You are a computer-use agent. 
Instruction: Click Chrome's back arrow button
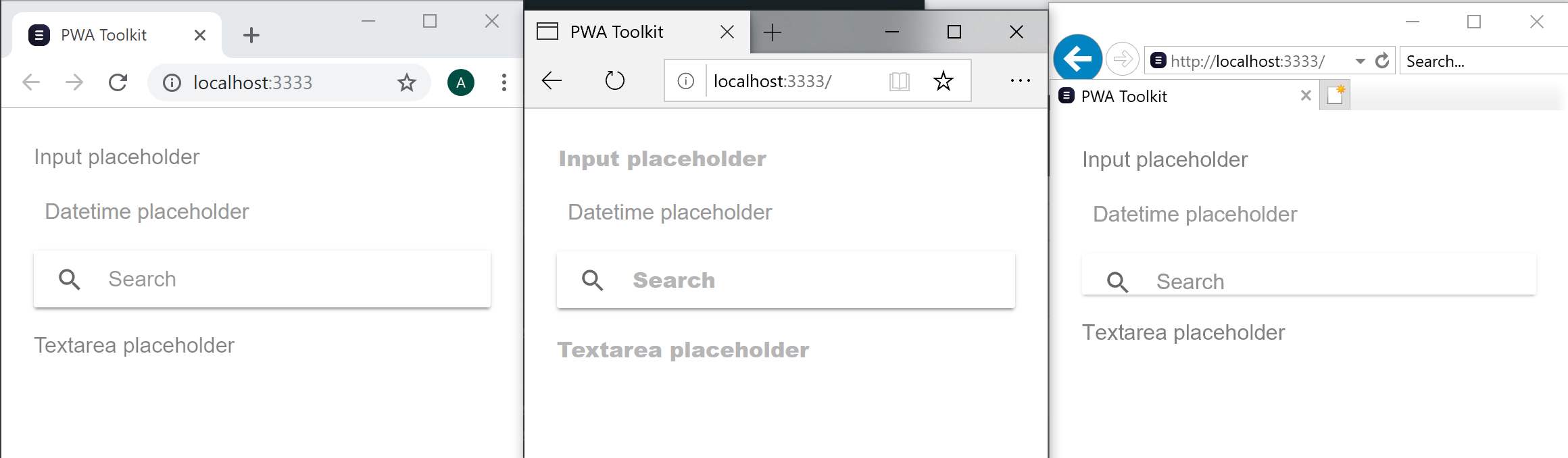(31, 82)
